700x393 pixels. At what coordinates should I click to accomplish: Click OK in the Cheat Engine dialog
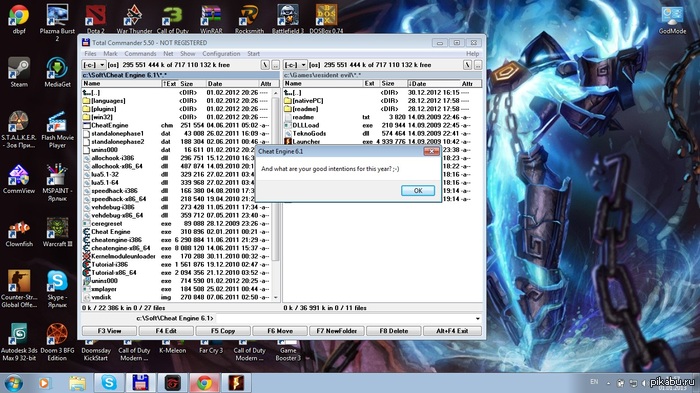click(418, 191)
